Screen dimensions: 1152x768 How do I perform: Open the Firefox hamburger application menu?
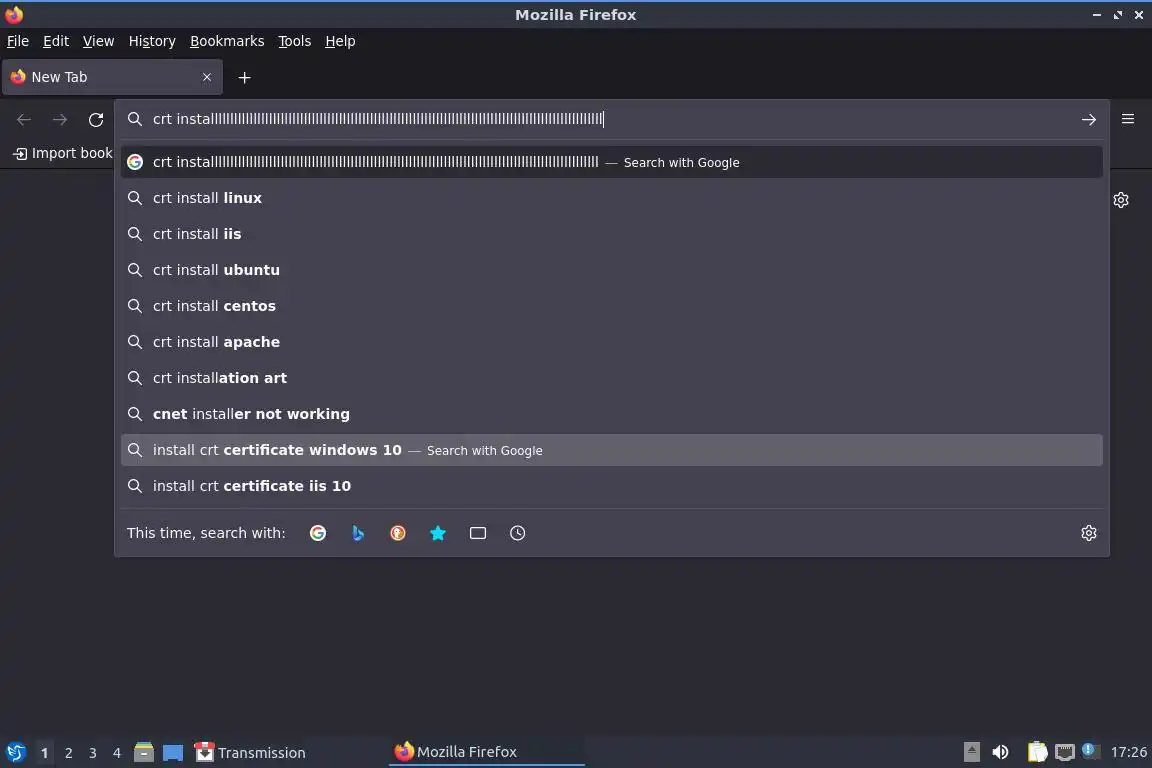(1128, 119)
